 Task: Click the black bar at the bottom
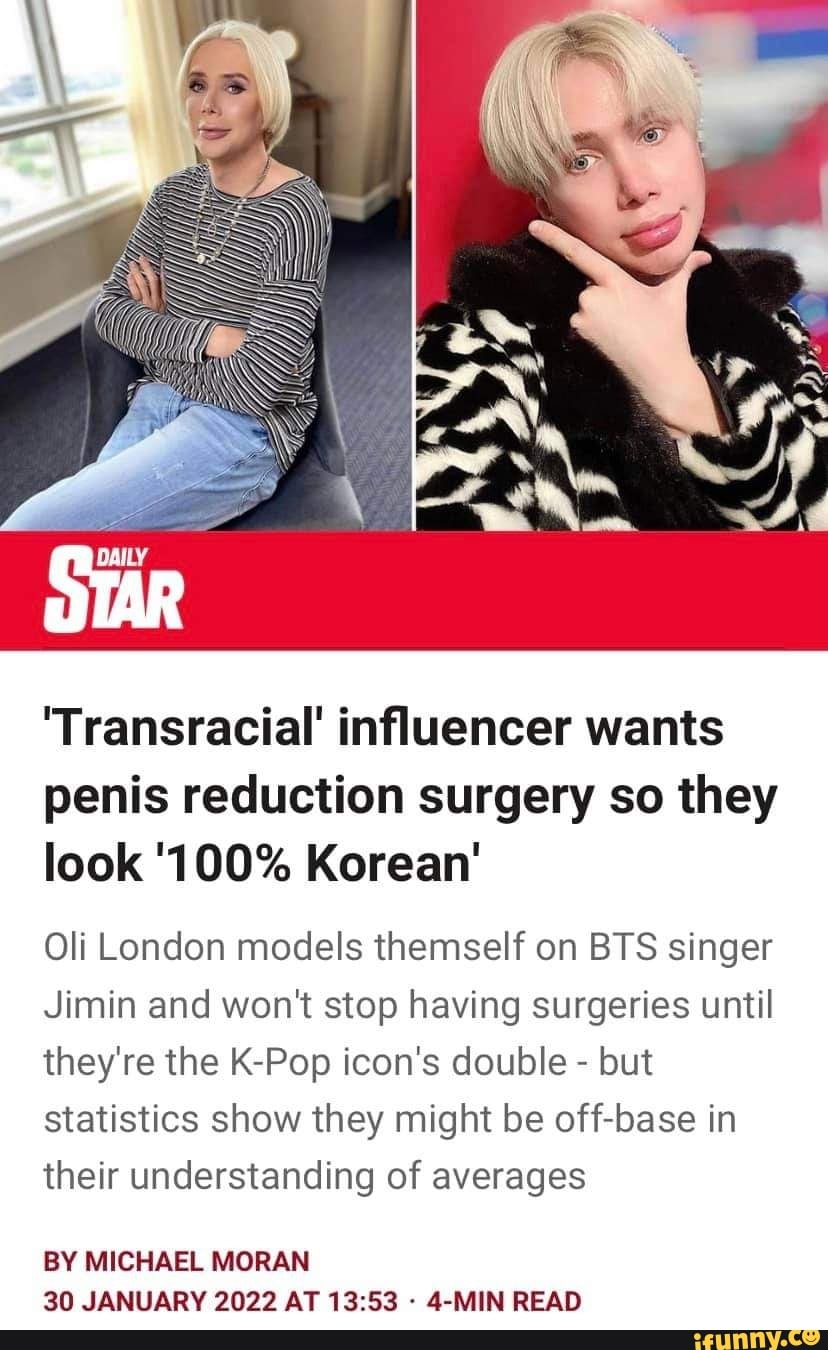pyautogui.click(x=414, y=1340)
